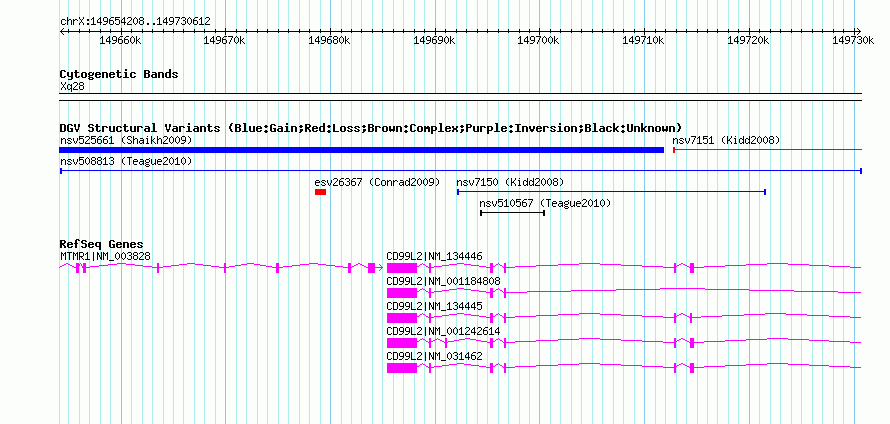The image size is (890, 424).
Task: Select the red nsv7151 loss line
Action: (767, 150)
